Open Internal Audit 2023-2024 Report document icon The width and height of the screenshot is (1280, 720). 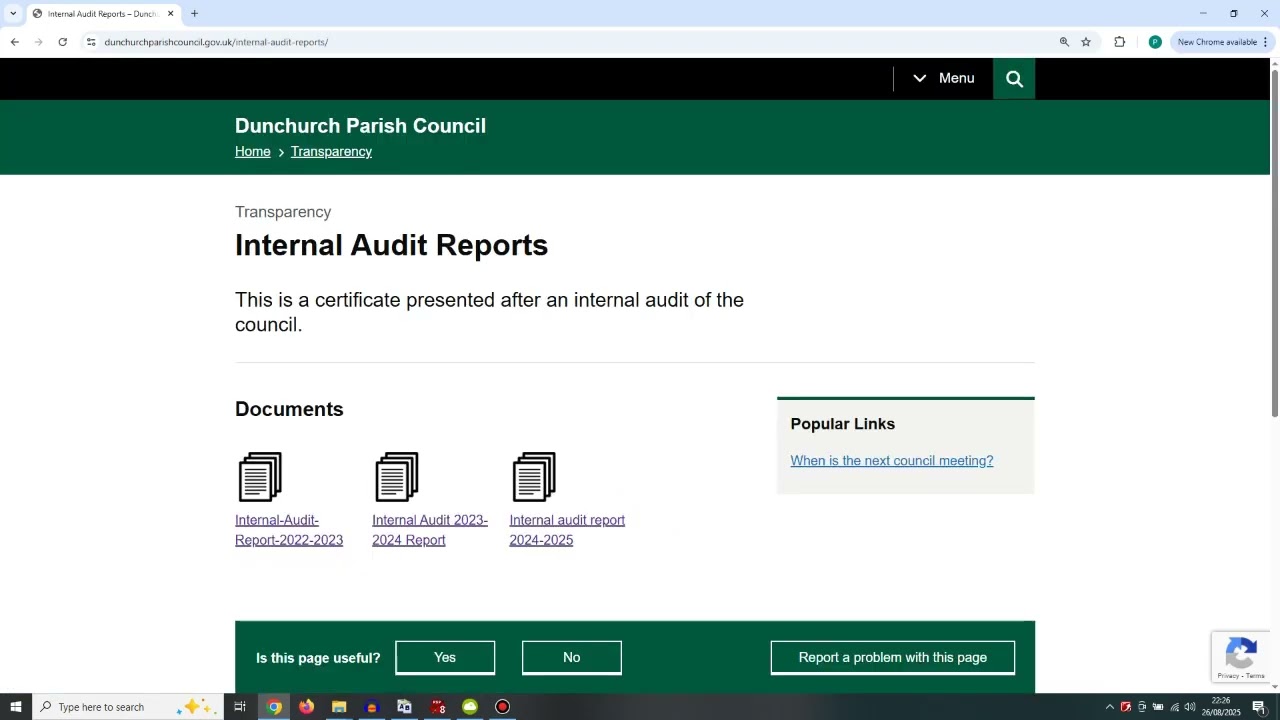click(397, 477)
